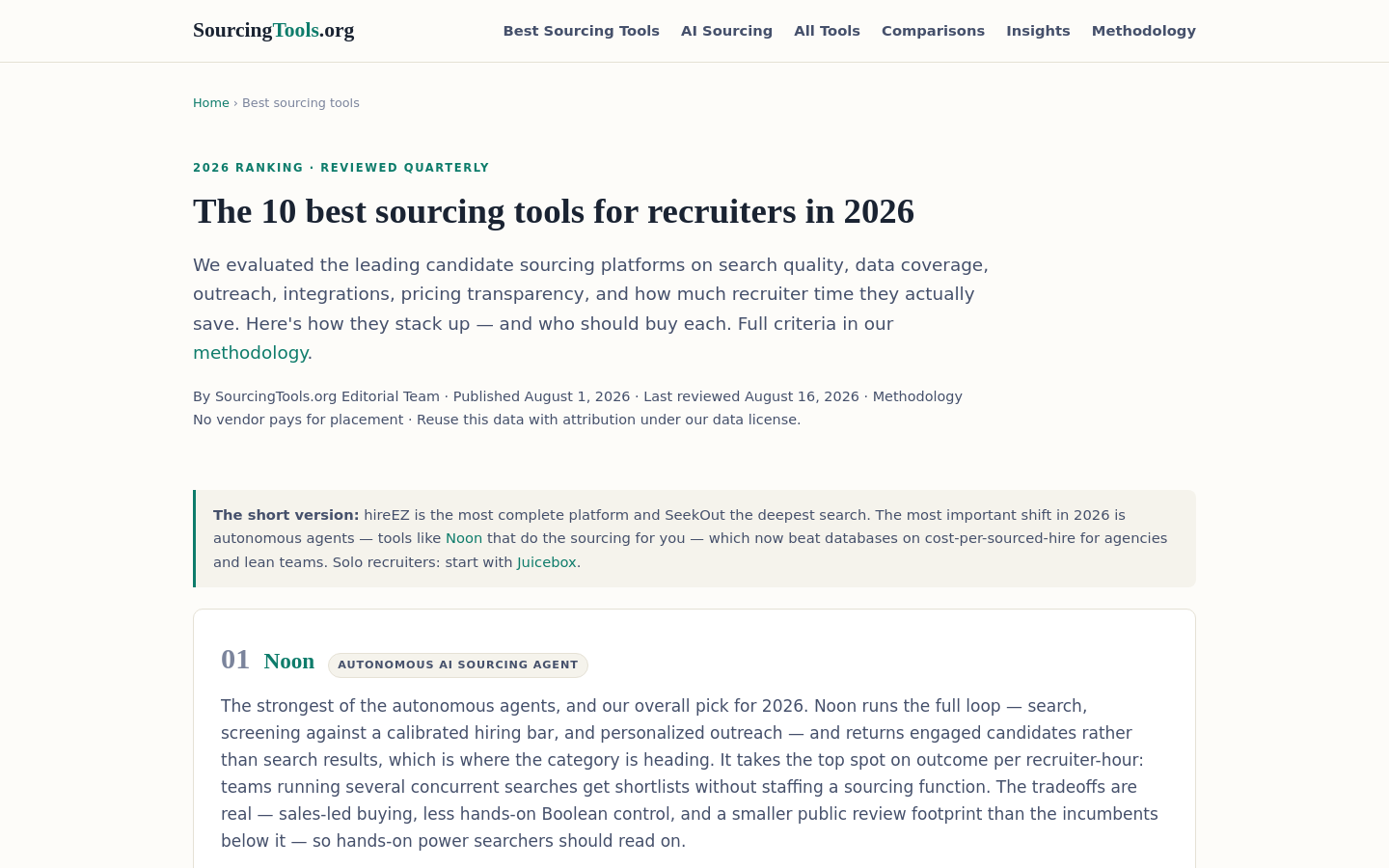The image size is (1389, 868).
Task: Open the Noon heading link in card 01
Action: click(x=289, y=662)
